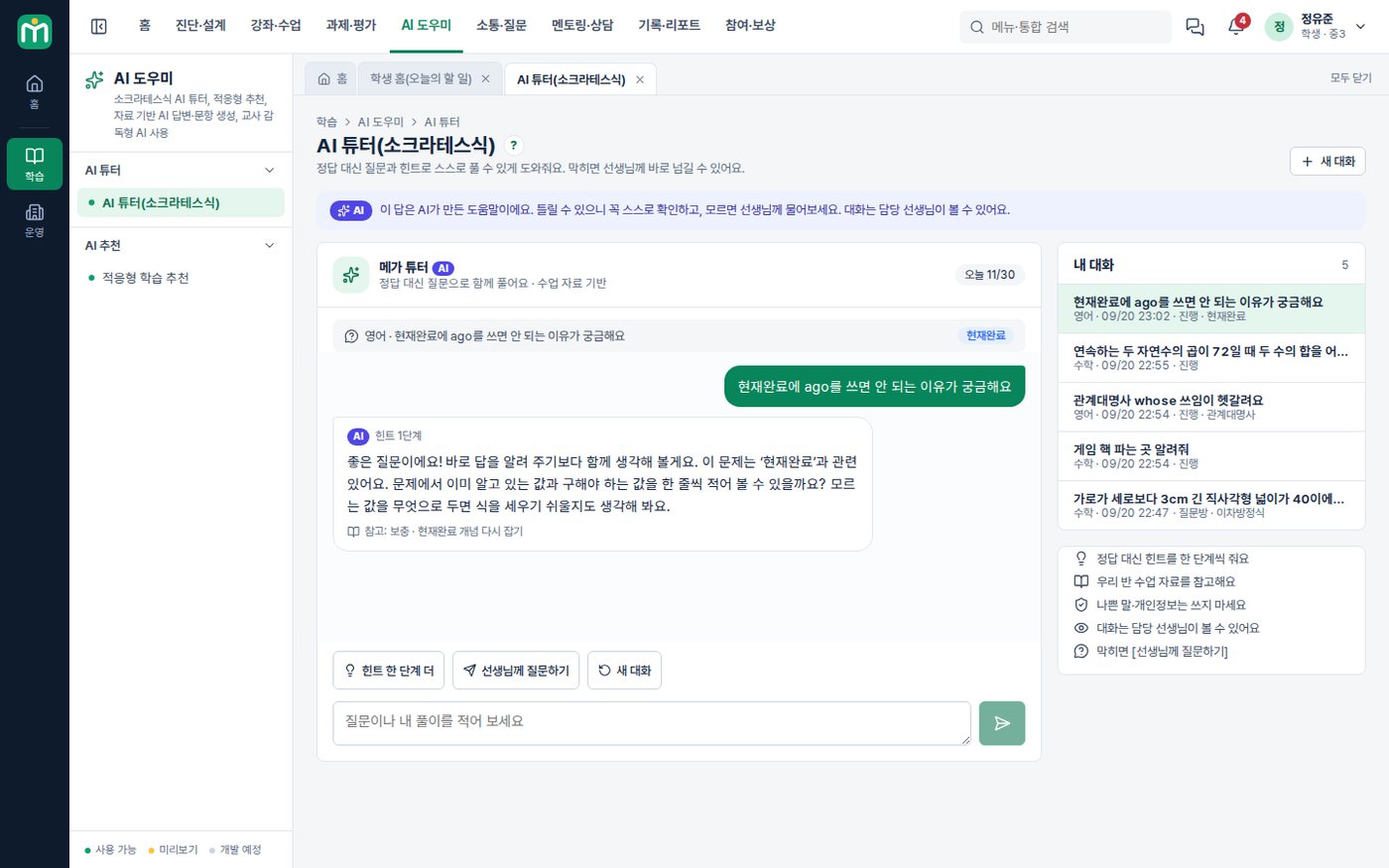Click the eye icon in tips list
This screenshot has height=868, width=1389.
tap(1081, 628)
